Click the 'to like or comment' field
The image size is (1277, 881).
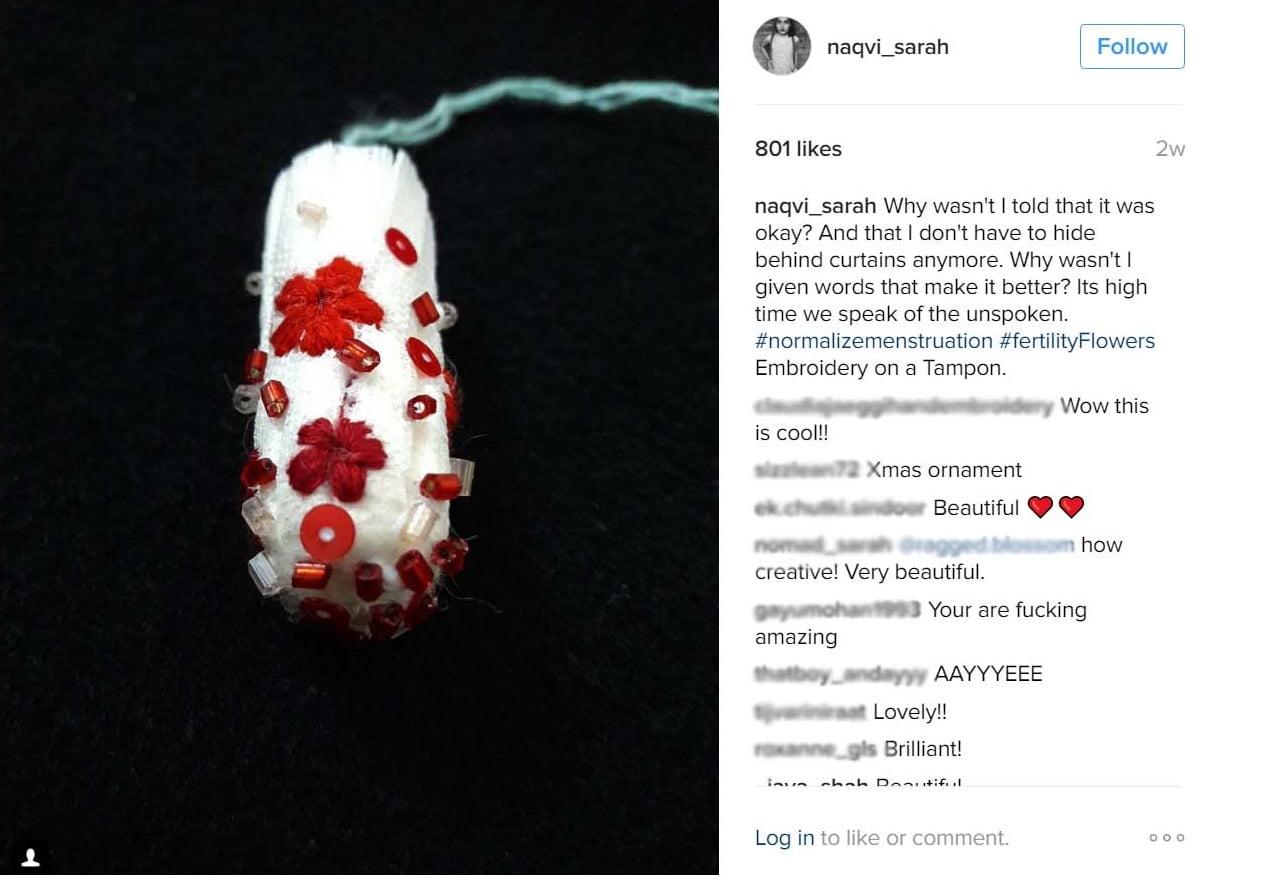(914, 838)
